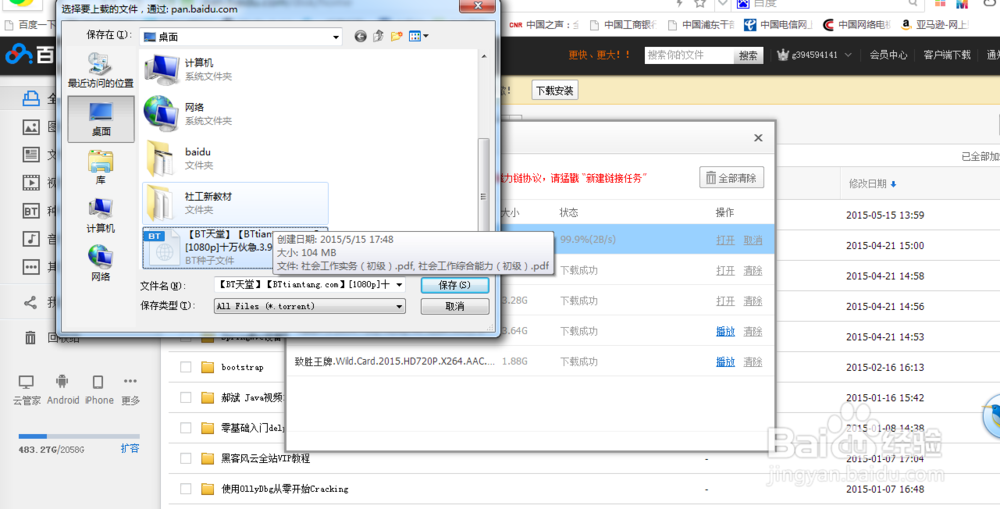Screen dimensions: 1000x509
Task: Click the 搜索 button
Action: click(x=749, y=55)
